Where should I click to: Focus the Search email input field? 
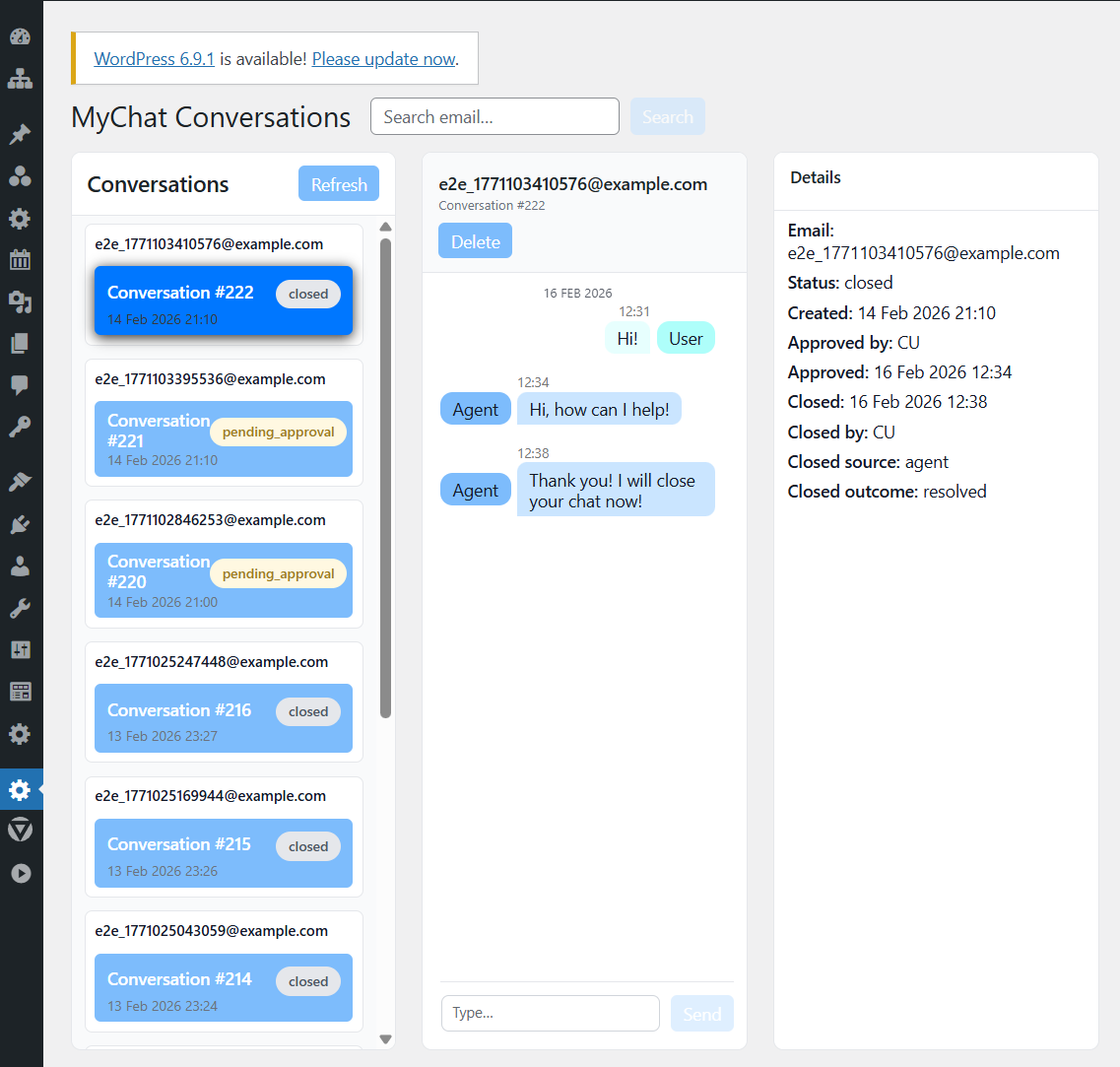click(x=494, y=117)
